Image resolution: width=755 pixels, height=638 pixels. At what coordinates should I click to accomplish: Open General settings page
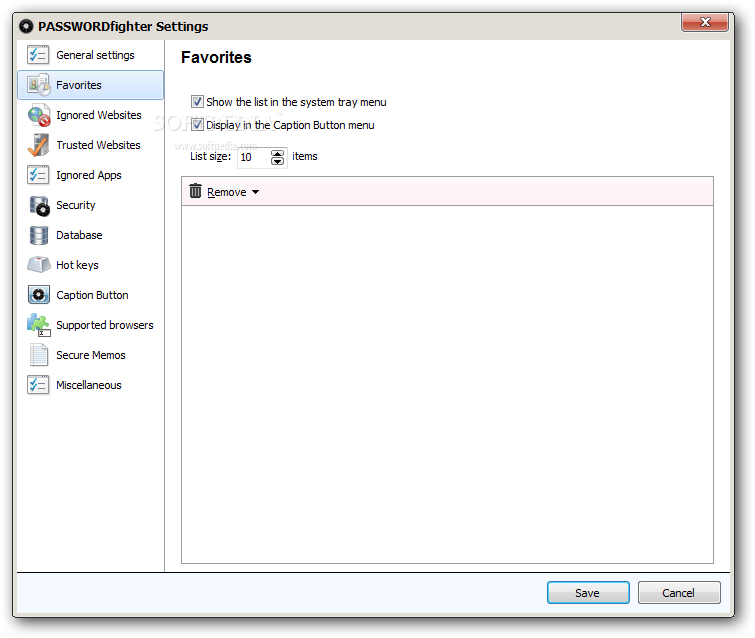95,55
